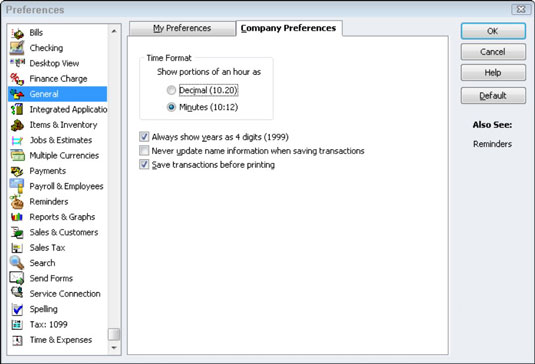Click the Bills category icon

[17, 33]
